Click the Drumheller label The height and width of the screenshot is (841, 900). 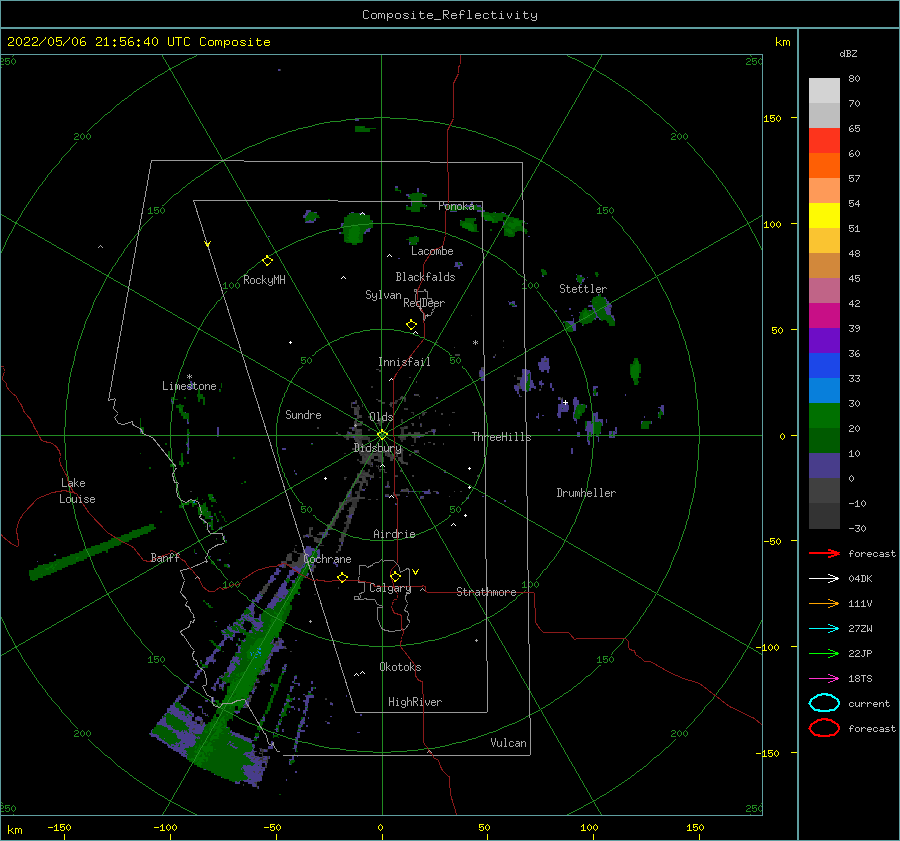586,493
